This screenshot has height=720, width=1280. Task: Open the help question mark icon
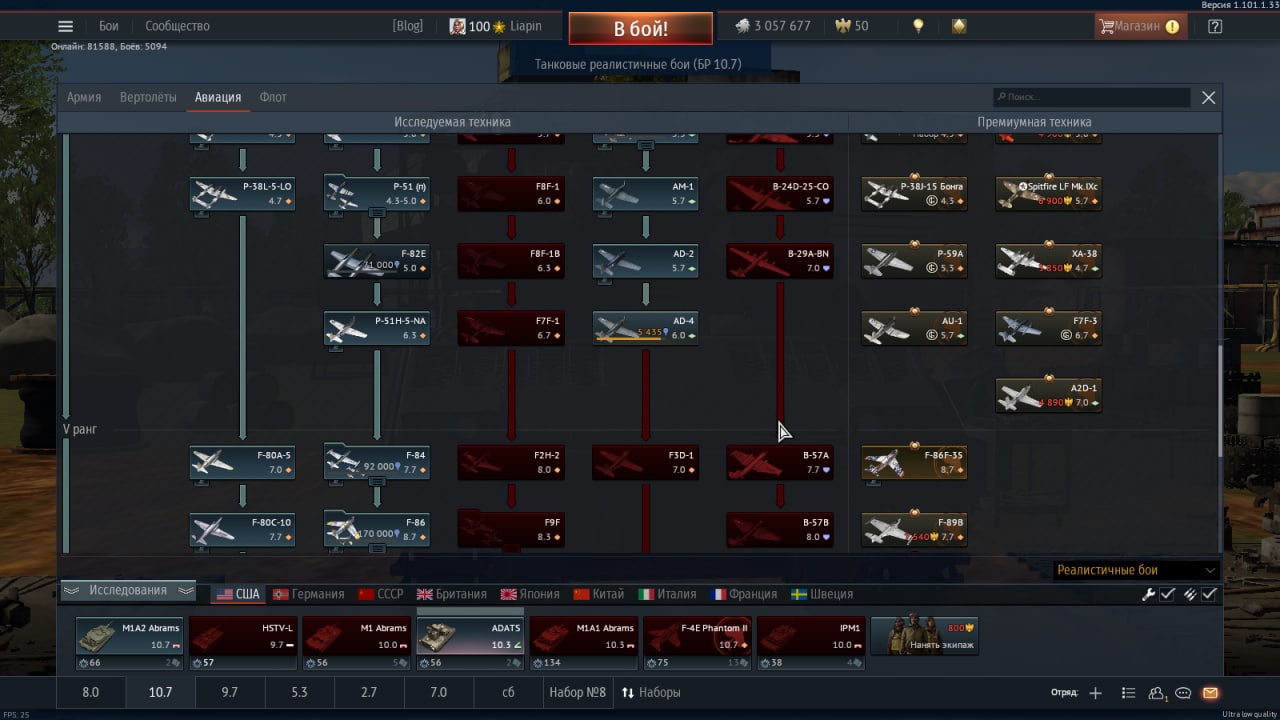[x=1215, y=27]
